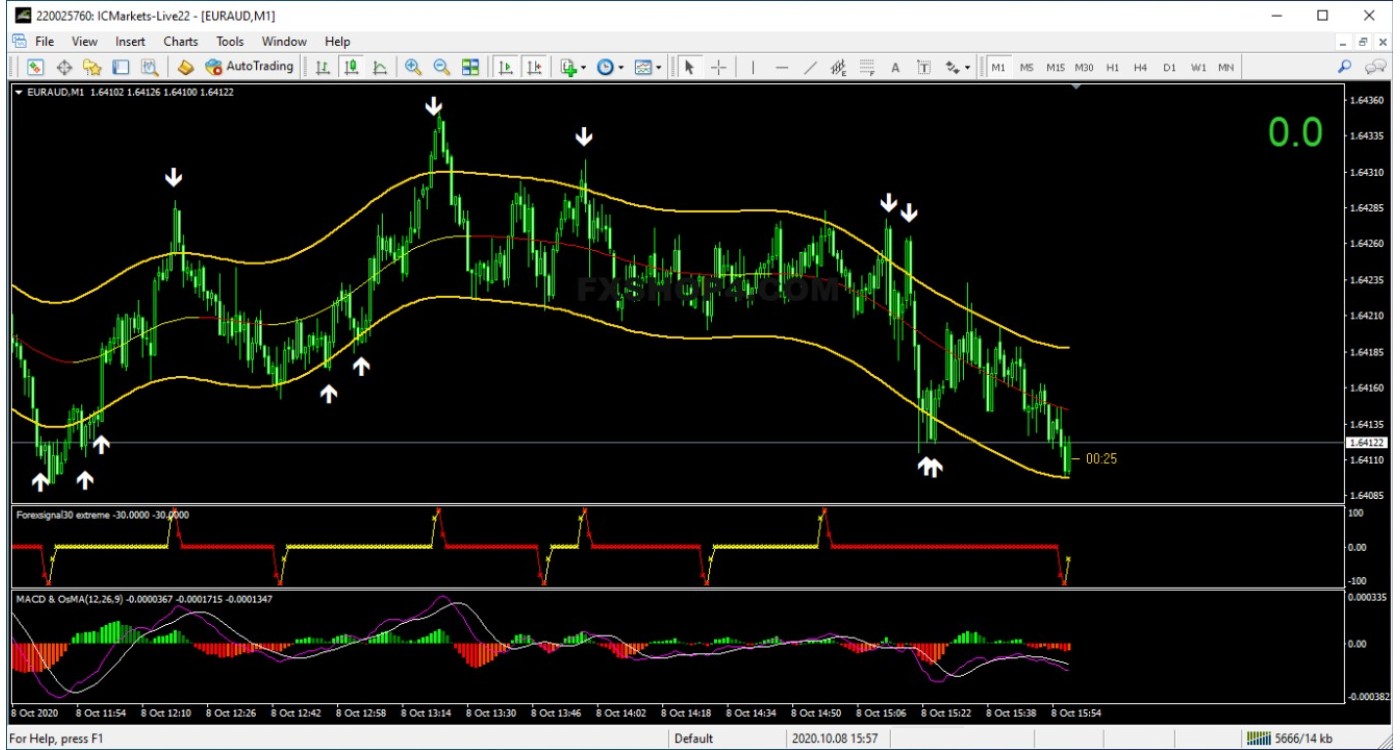This screenshot has width=1400, height=750.
Task: Open the Charts menu
Action: (181, 41)
